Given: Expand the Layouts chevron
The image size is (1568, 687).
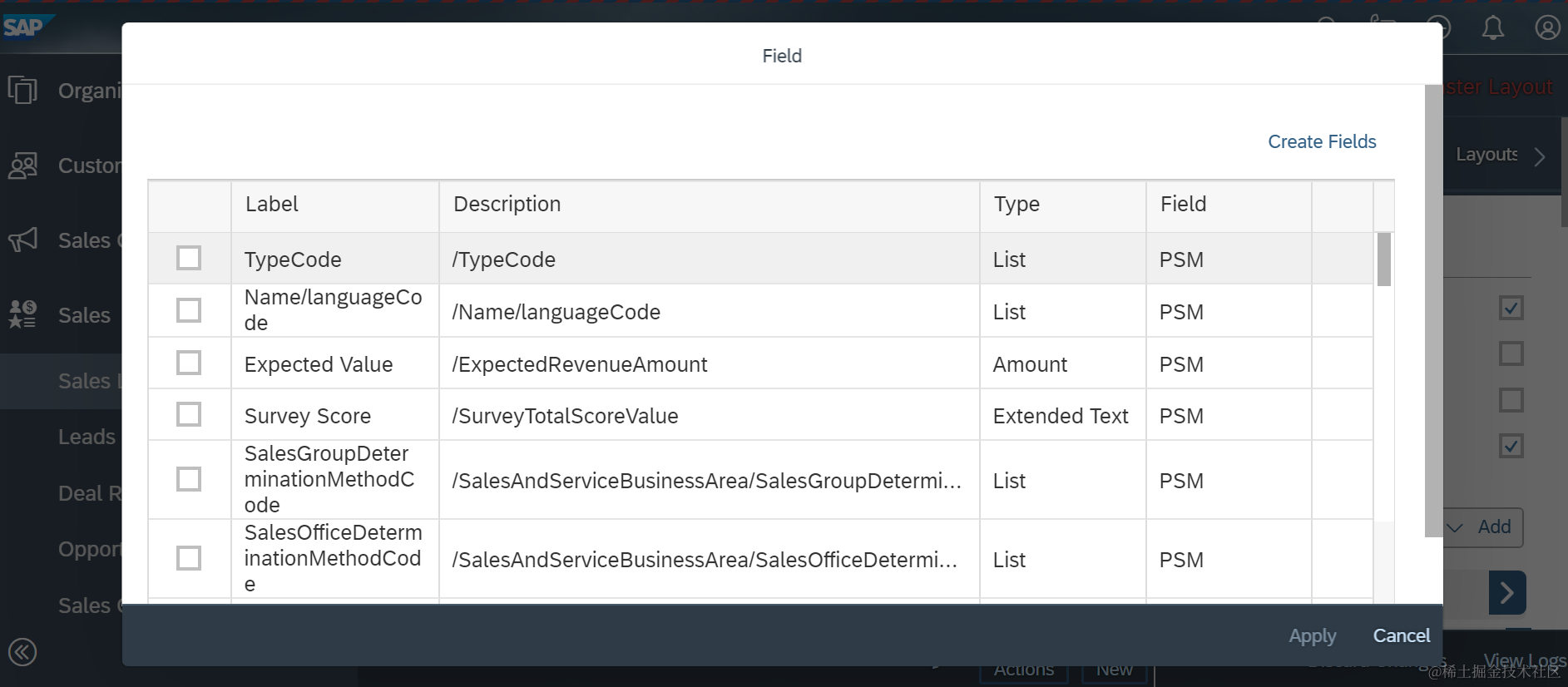Looking at the screenshot, I should 1540,156.
